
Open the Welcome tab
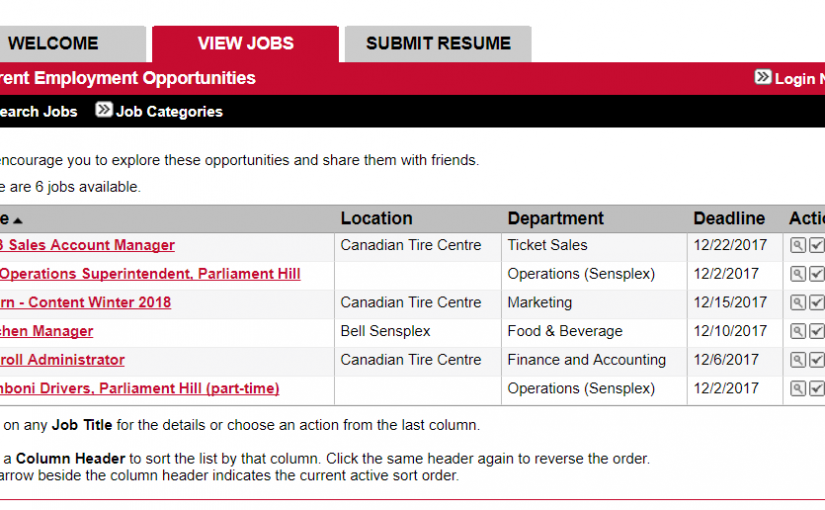click(x=54, y=43)
